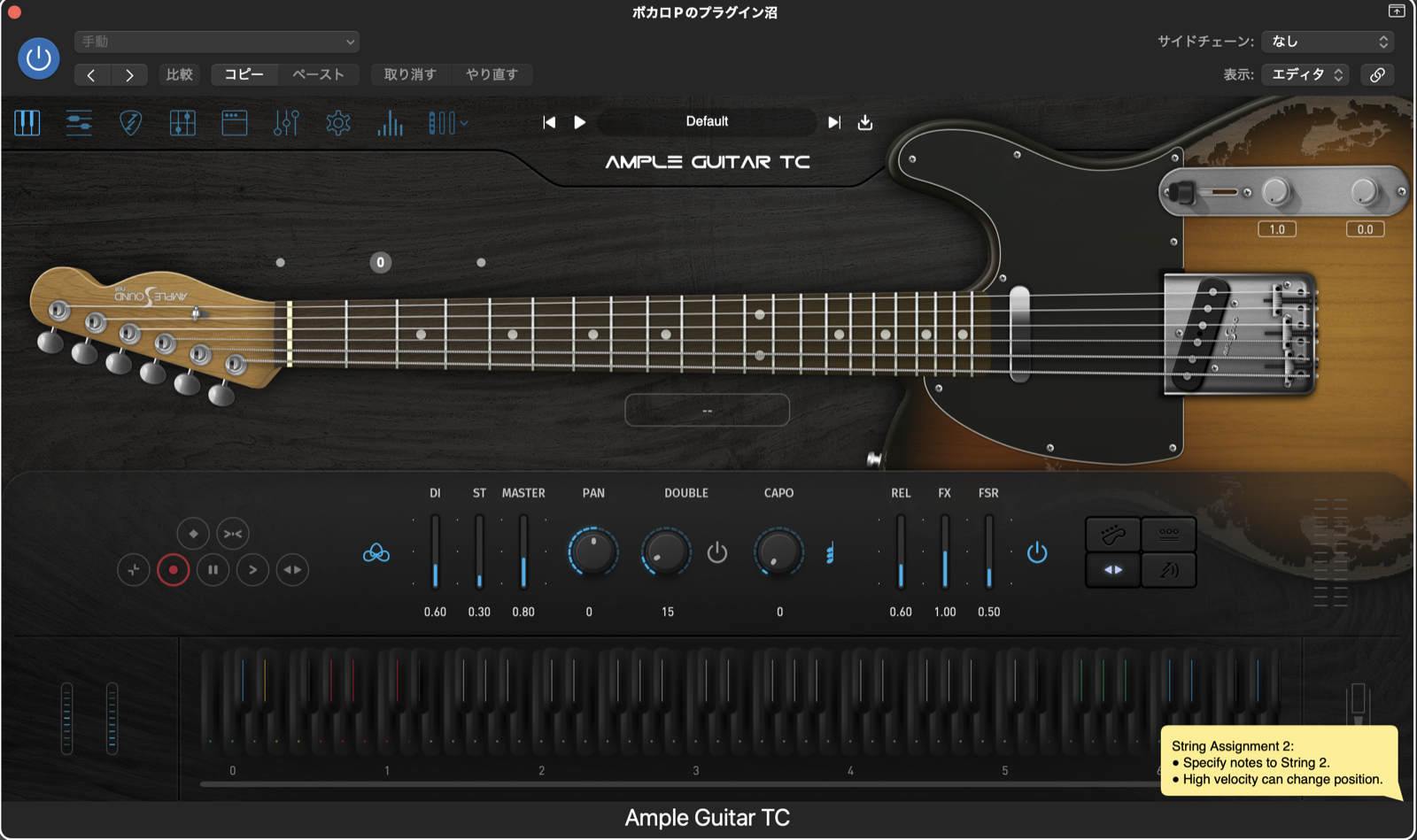The width and height of the screenshot is (1417, 840).
Task: Open the guitar pick Tab panel icon
Action: click(x=130, y=122)
